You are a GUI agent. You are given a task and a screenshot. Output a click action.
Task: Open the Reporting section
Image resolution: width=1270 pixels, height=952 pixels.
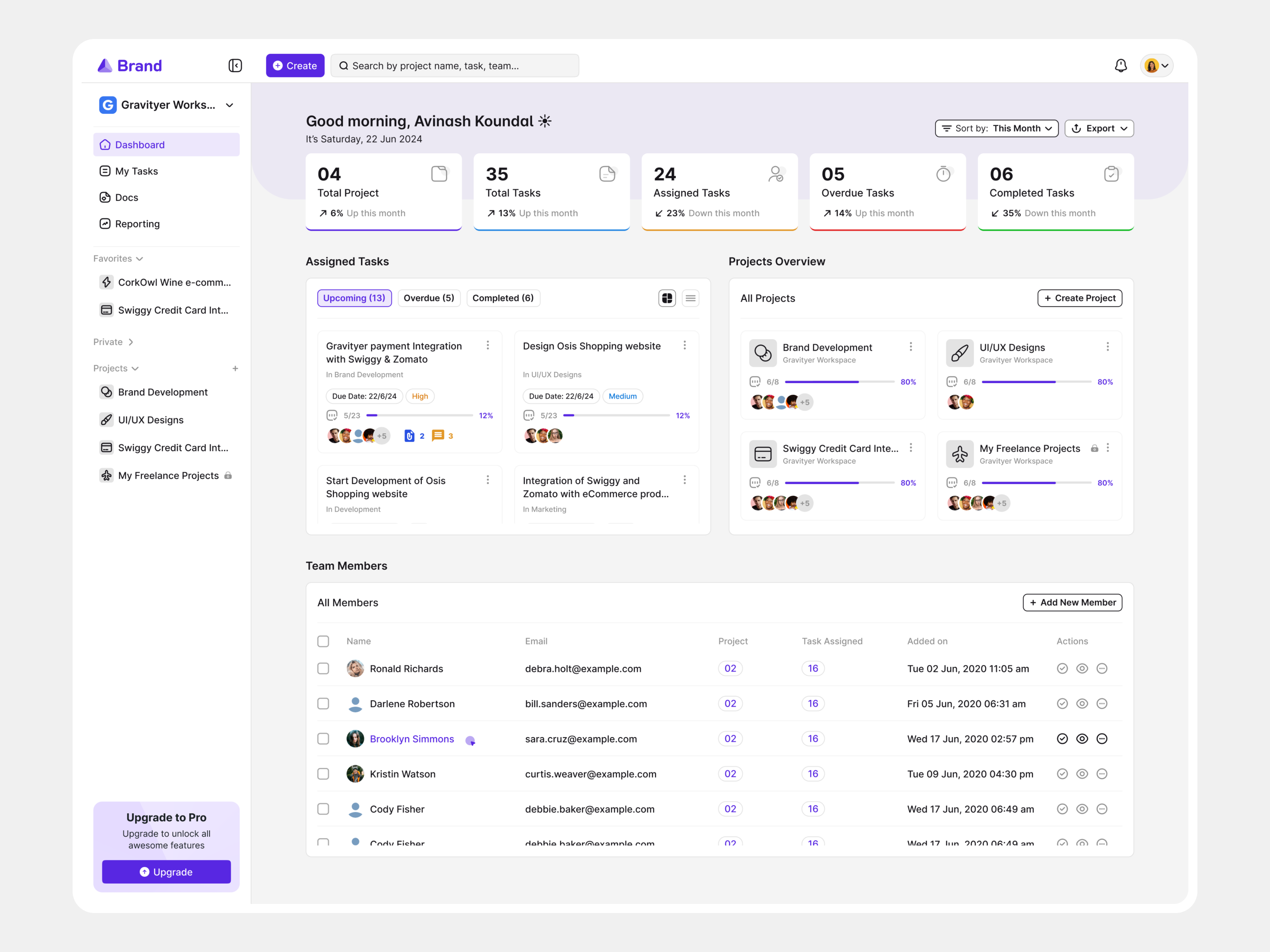pyautogui.click(x=137, y=224)
